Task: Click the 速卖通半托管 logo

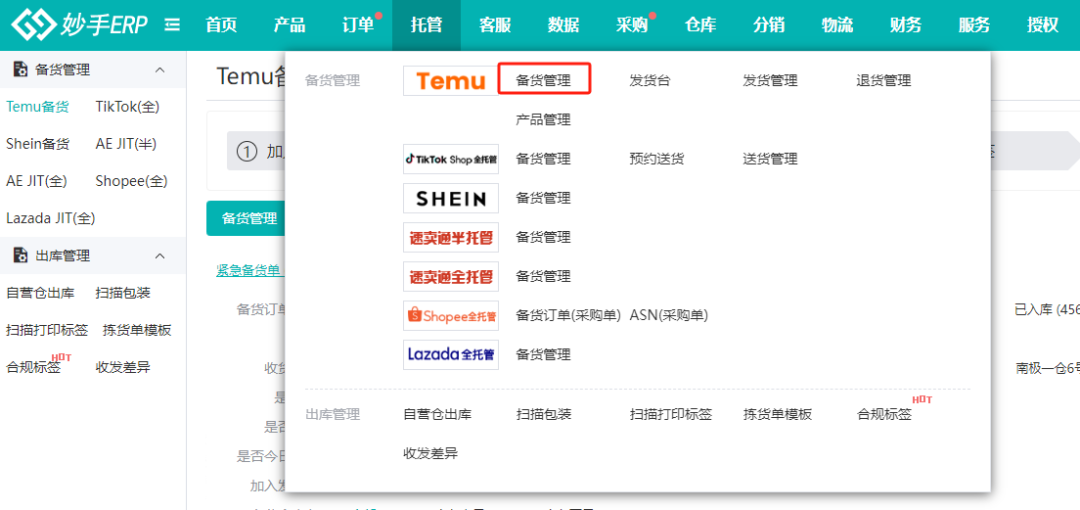Action: [x=450, y=238]
